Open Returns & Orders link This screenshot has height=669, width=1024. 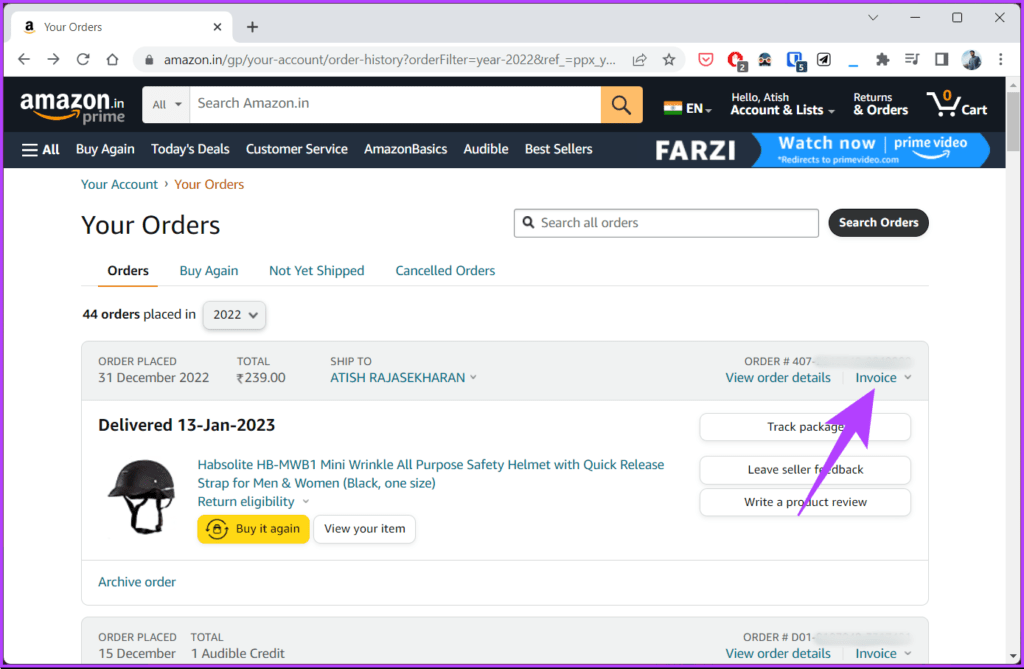point(880,104)
